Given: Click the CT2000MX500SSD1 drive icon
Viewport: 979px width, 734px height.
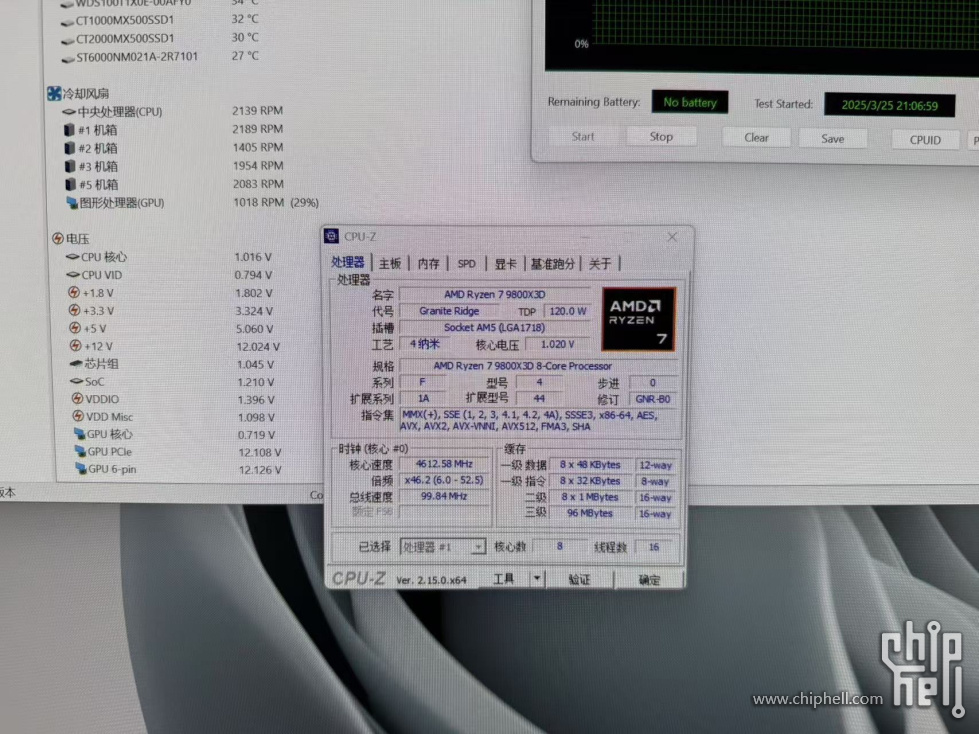Looking at the screenshot, I should [x=68, y=41].
